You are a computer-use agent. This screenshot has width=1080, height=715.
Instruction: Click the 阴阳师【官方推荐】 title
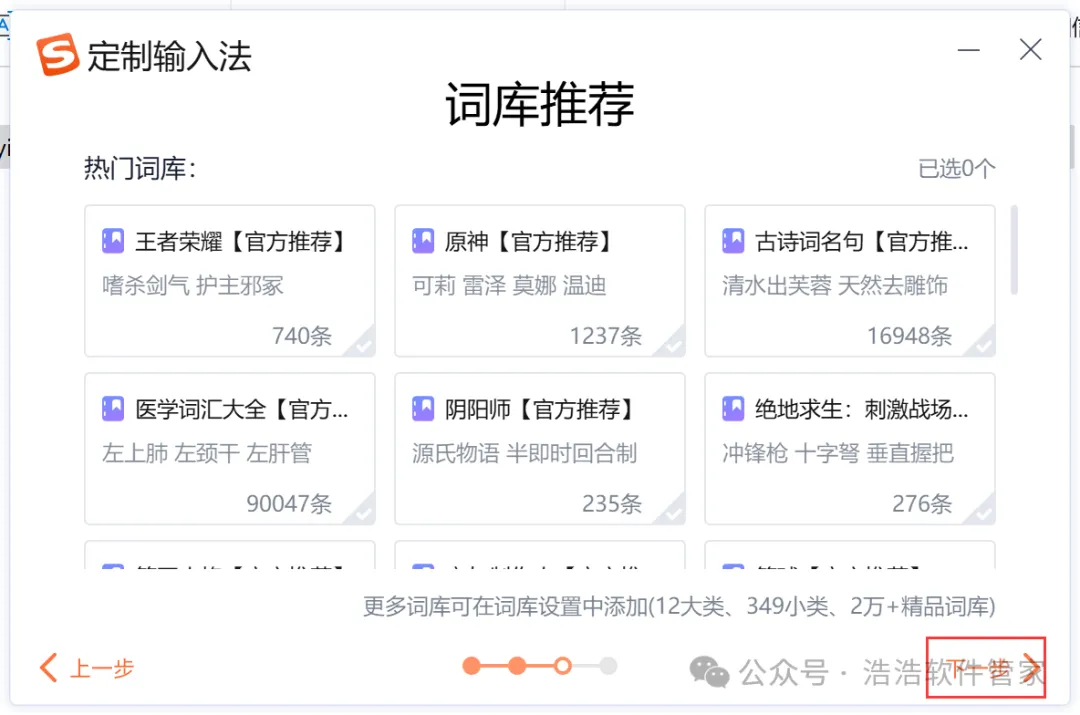point(541,409)
